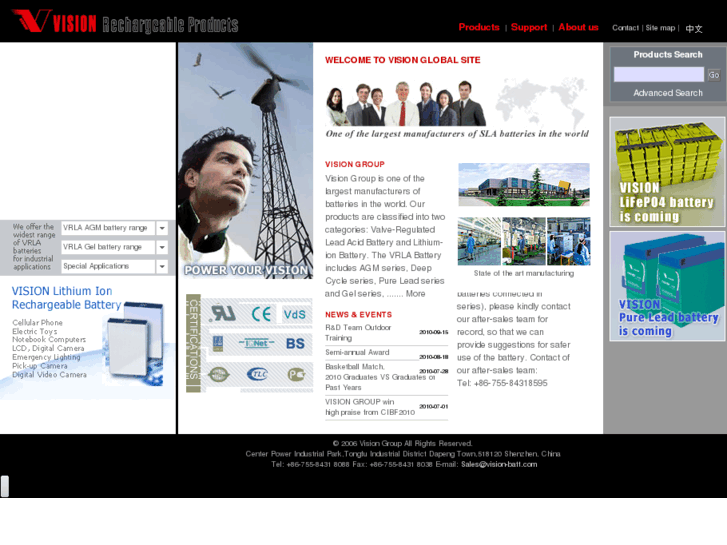Click the round green certification seal
Image resolution: width=727 pixels, height=545 pixels.
coord(219,374)
